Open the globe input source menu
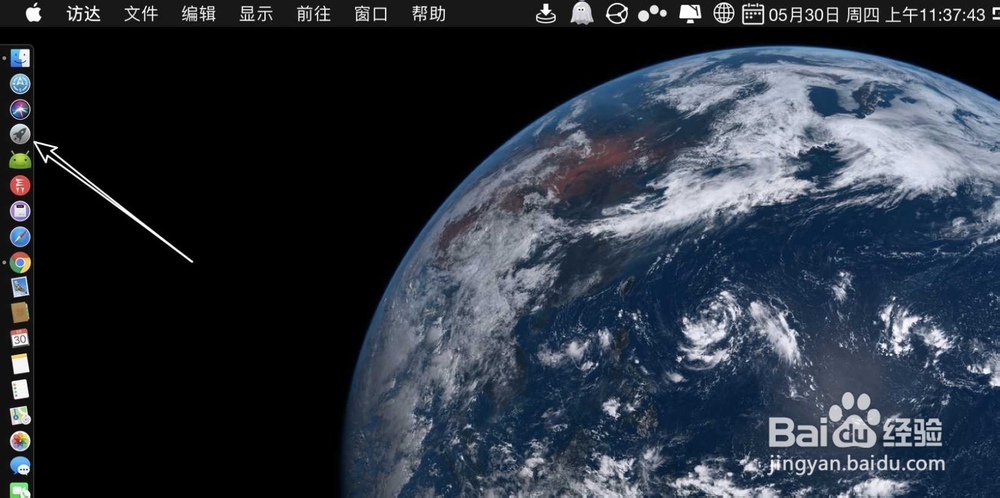Image resolution: width=1000 pixels, height=498 pixels. pyautogui.click(x=723, y=13)
